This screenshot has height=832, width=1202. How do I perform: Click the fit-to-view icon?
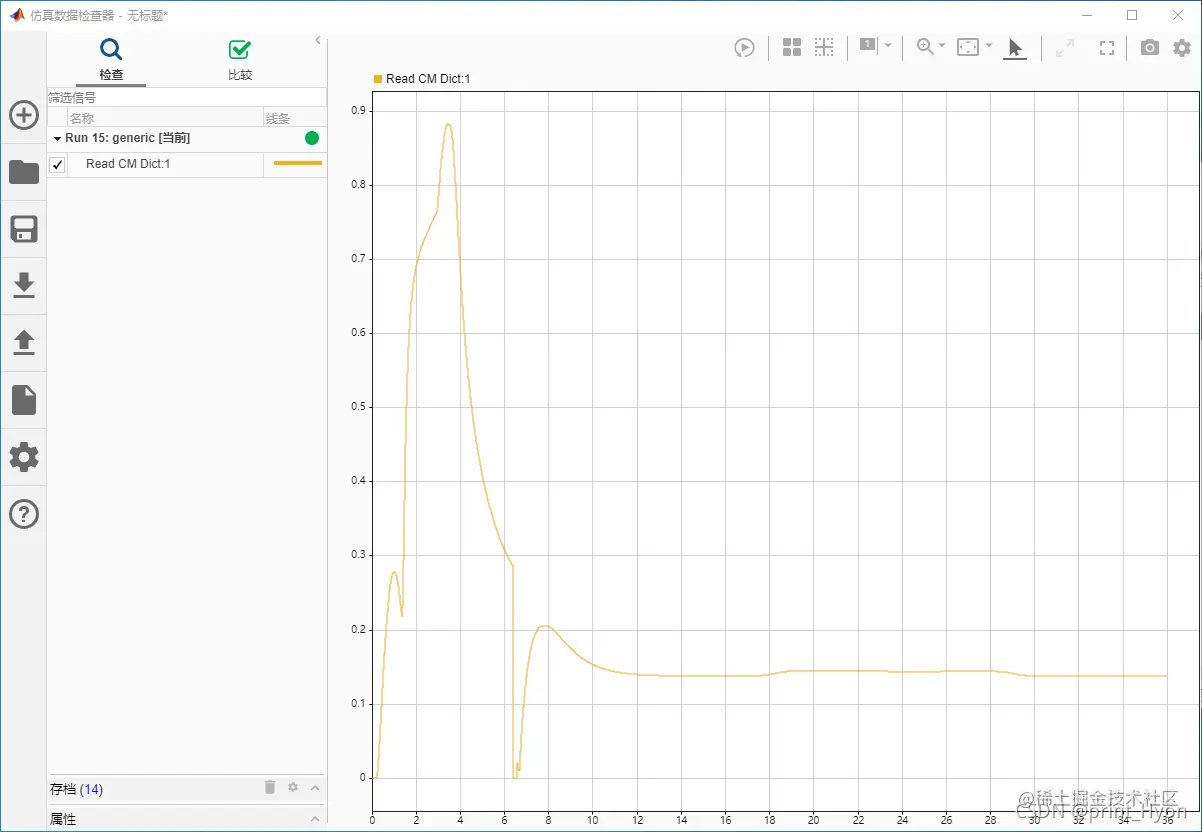click(x=968, y=47)
